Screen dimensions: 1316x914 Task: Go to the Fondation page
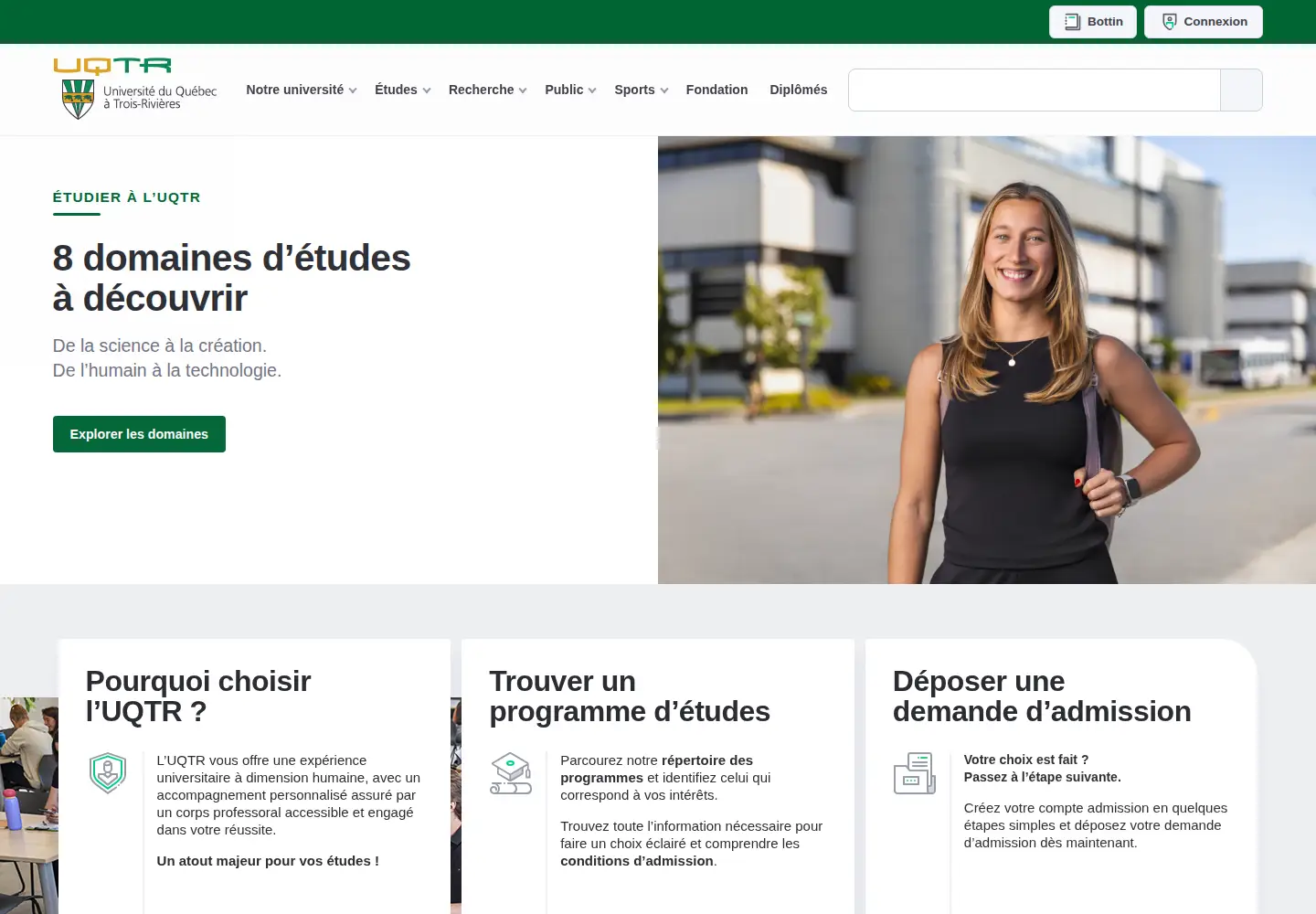716,90
